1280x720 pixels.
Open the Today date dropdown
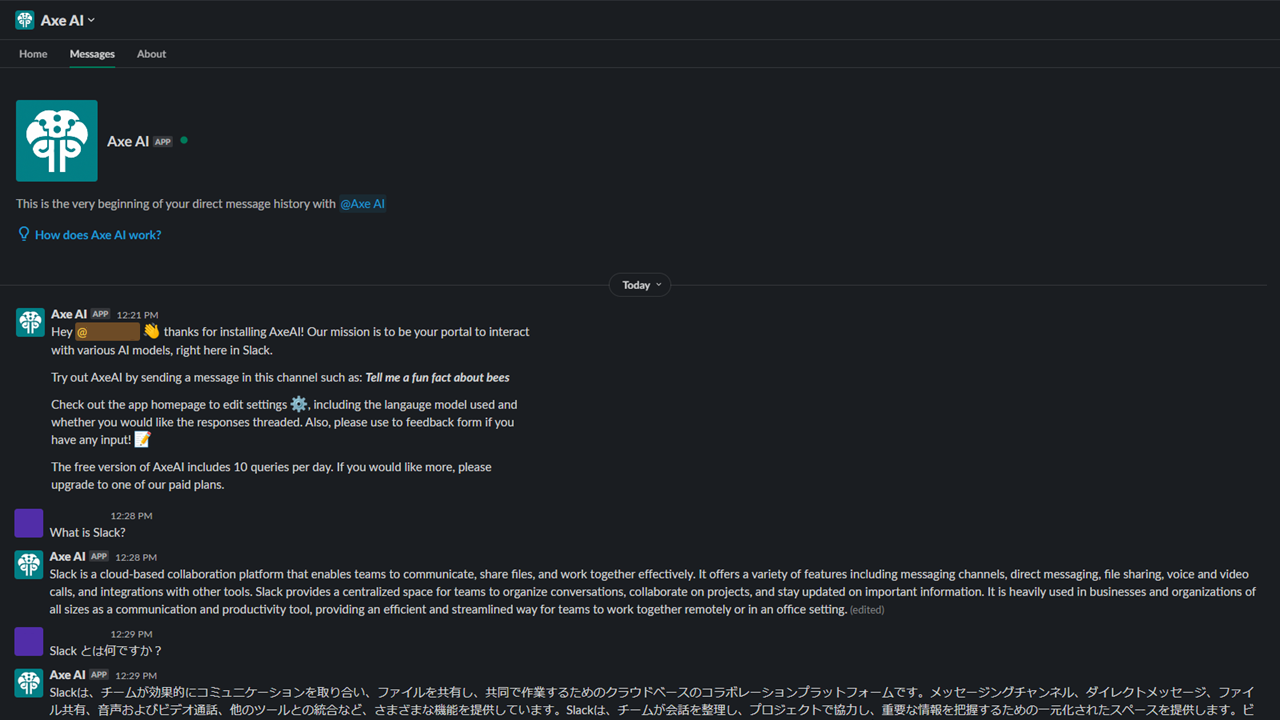(639, 284)
